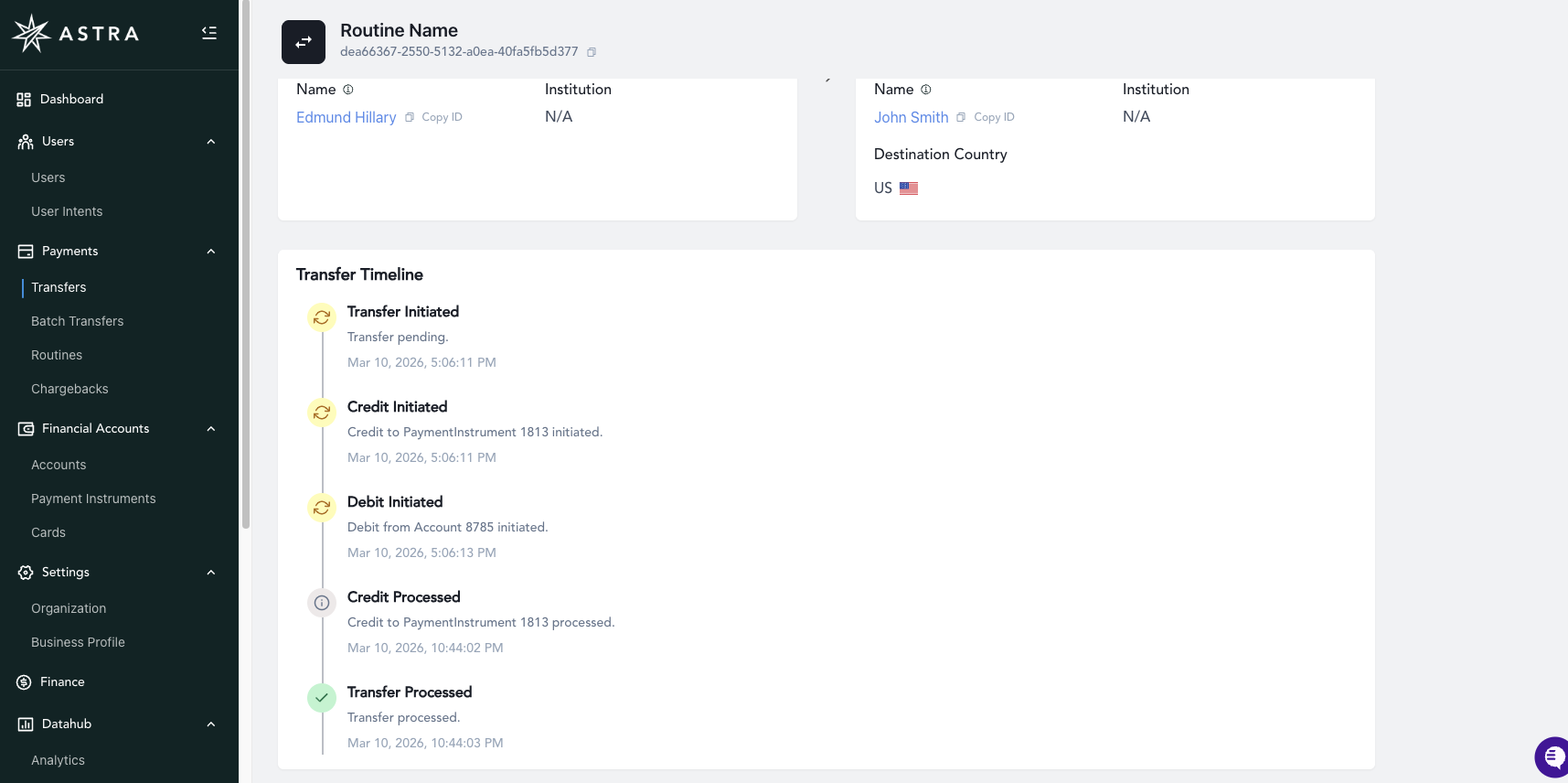Screen dimensions: 1568x783
Task: Click the Routine Name heading
Action: pyautogui.click(x=399, y=30)
